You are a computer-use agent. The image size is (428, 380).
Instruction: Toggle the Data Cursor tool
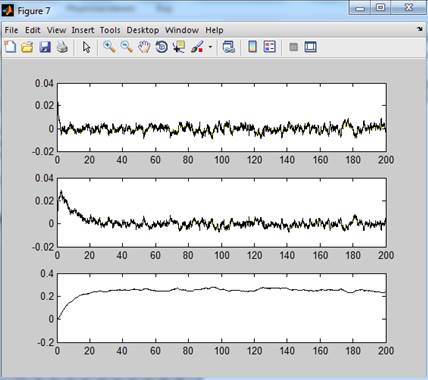coord(179,47)
